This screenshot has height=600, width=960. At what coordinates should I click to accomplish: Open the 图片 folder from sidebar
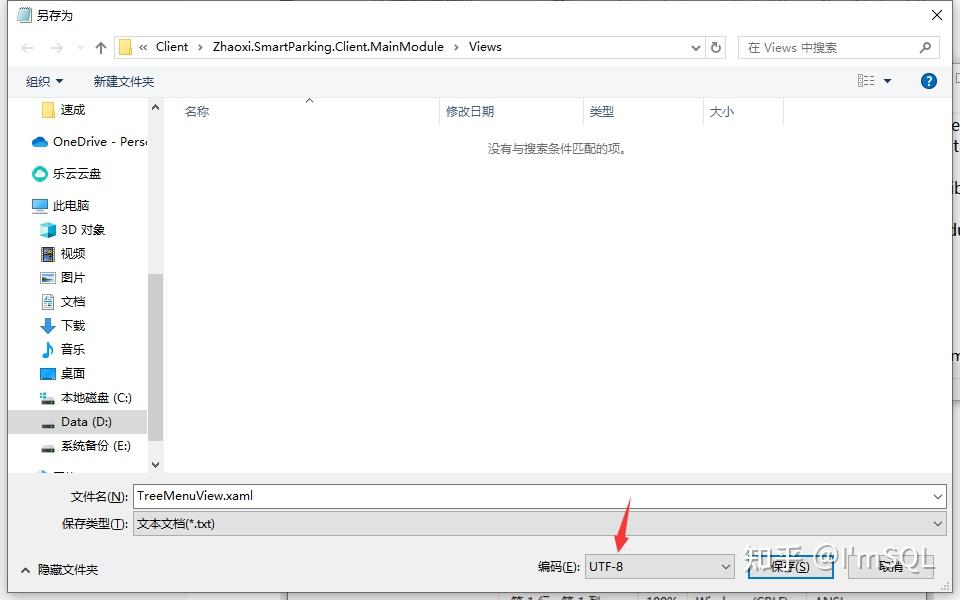[55, 277]
